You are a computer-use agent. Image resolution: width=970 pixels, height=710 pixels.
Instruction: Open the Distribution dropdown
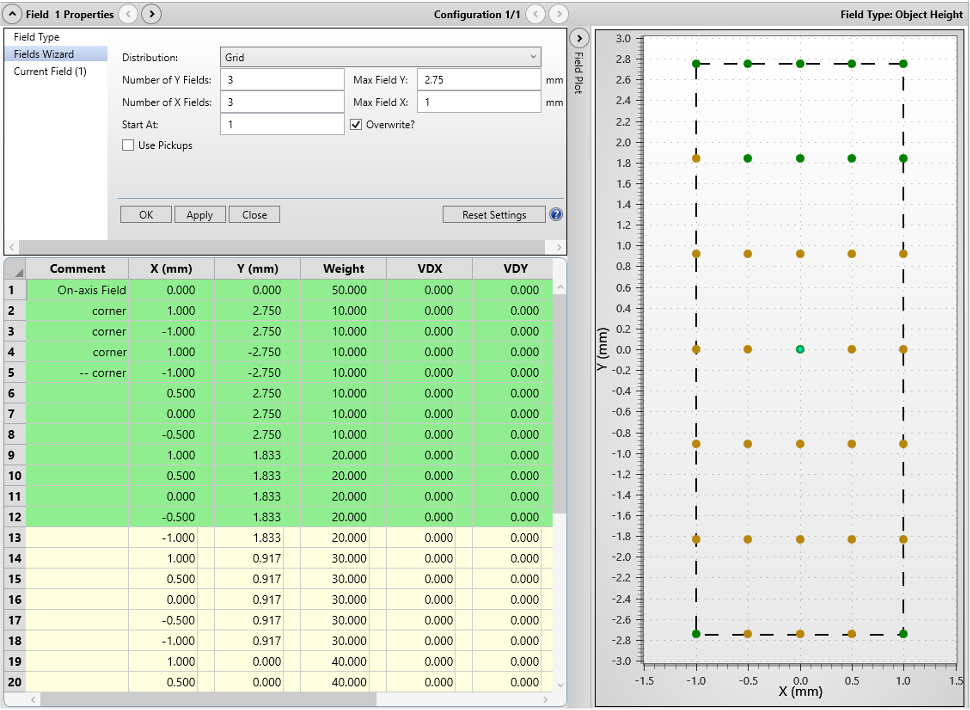pos(380,58)
